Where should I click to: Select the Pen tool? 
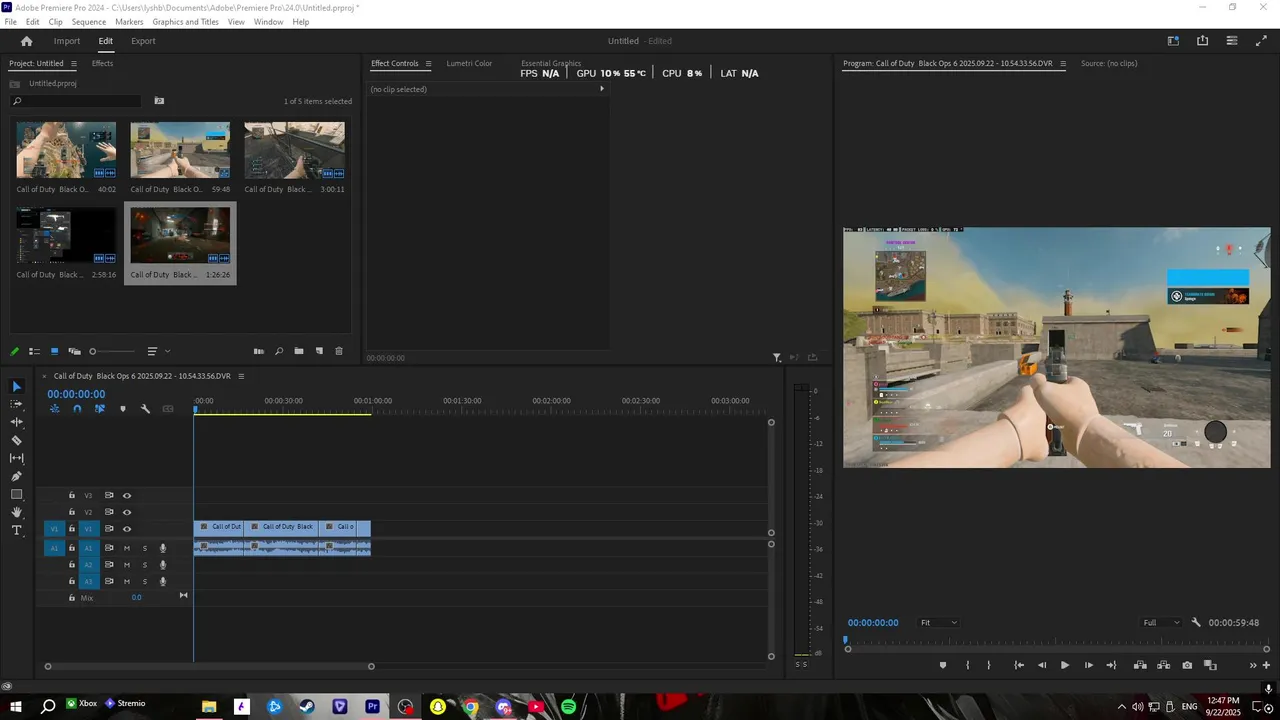pyautogui.click(x=16, y=476)
